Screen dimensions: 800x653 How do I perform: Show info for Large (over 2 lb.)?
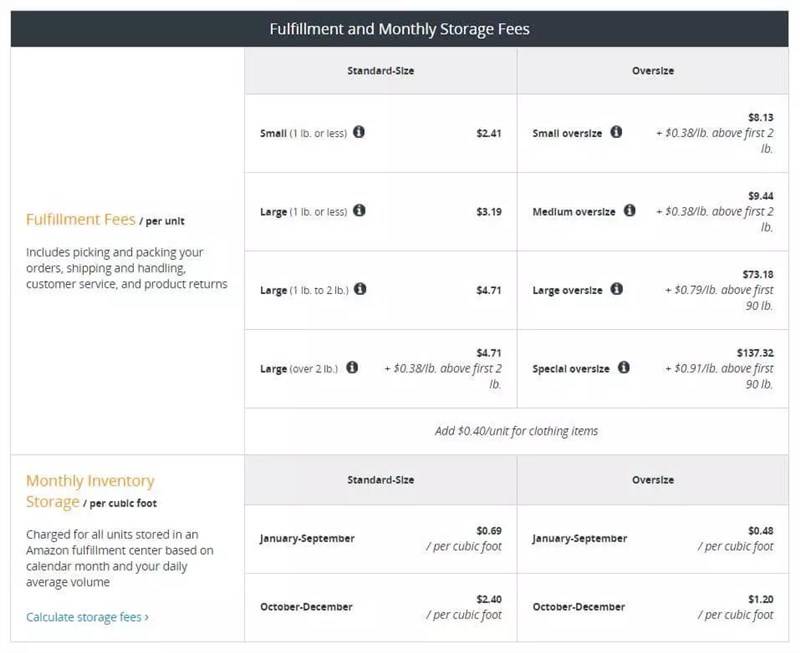pyautogui.click(x=352, y=367)
